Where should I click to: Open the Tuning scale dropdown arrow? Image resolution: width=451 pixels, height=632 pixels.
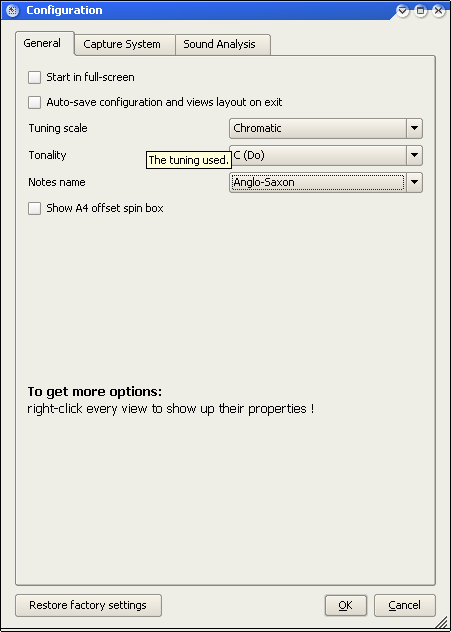pos(414,129)
